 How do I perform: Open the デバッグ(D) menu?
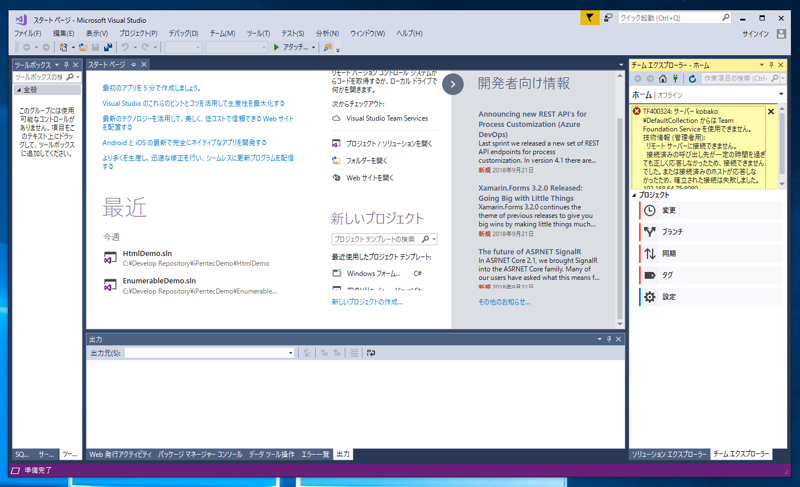tap(183, 33)
